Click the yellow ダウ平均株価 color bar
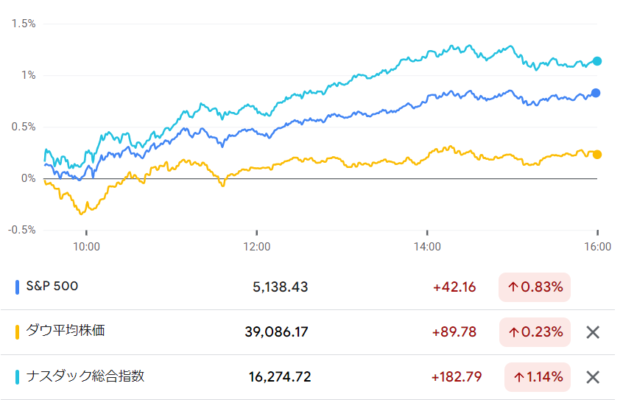This screenshot has width=623, height=400. point(17,332)
